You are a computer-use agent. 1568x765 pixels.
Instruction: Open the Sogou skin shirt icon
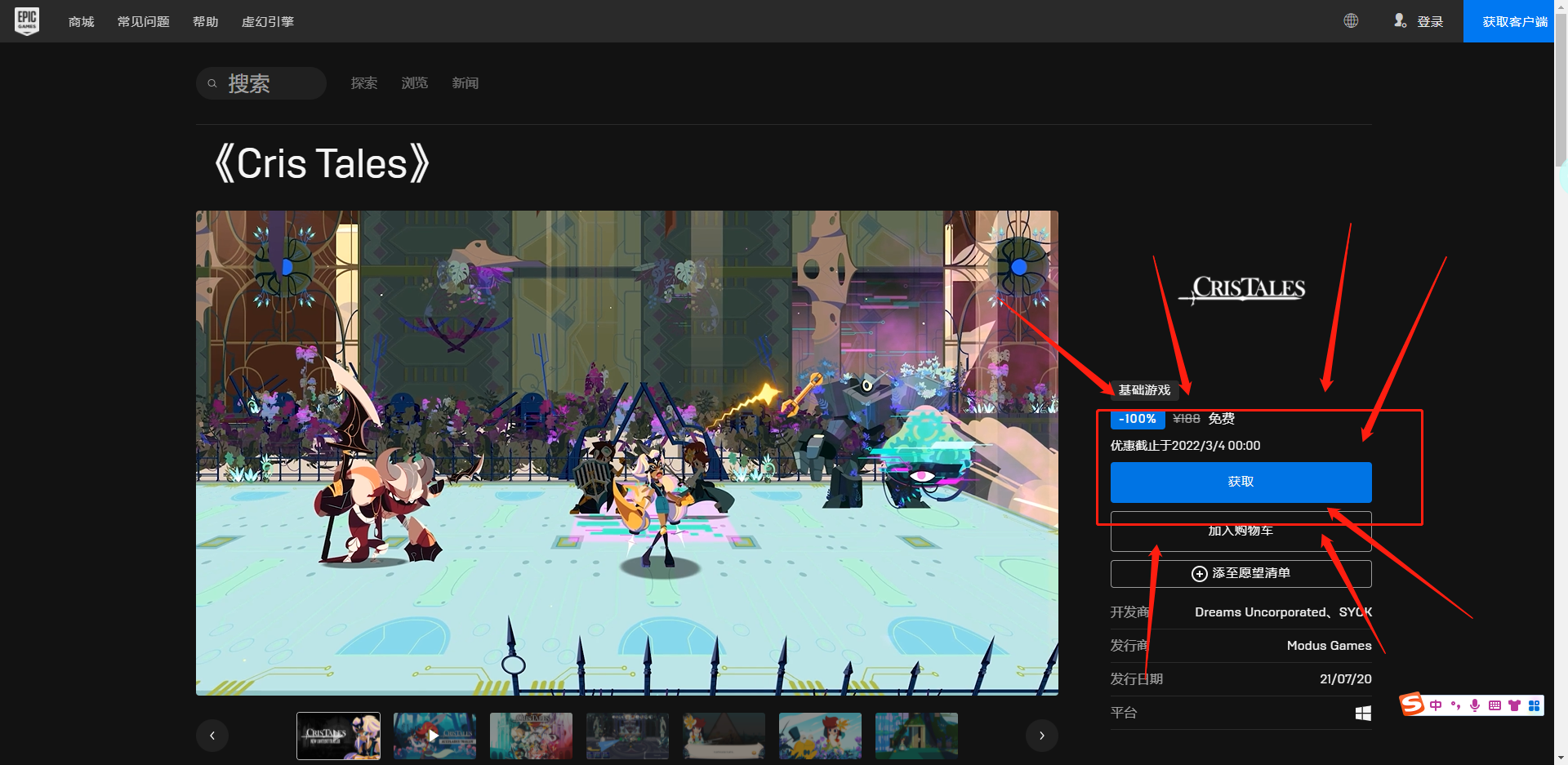pos(1514,705)
